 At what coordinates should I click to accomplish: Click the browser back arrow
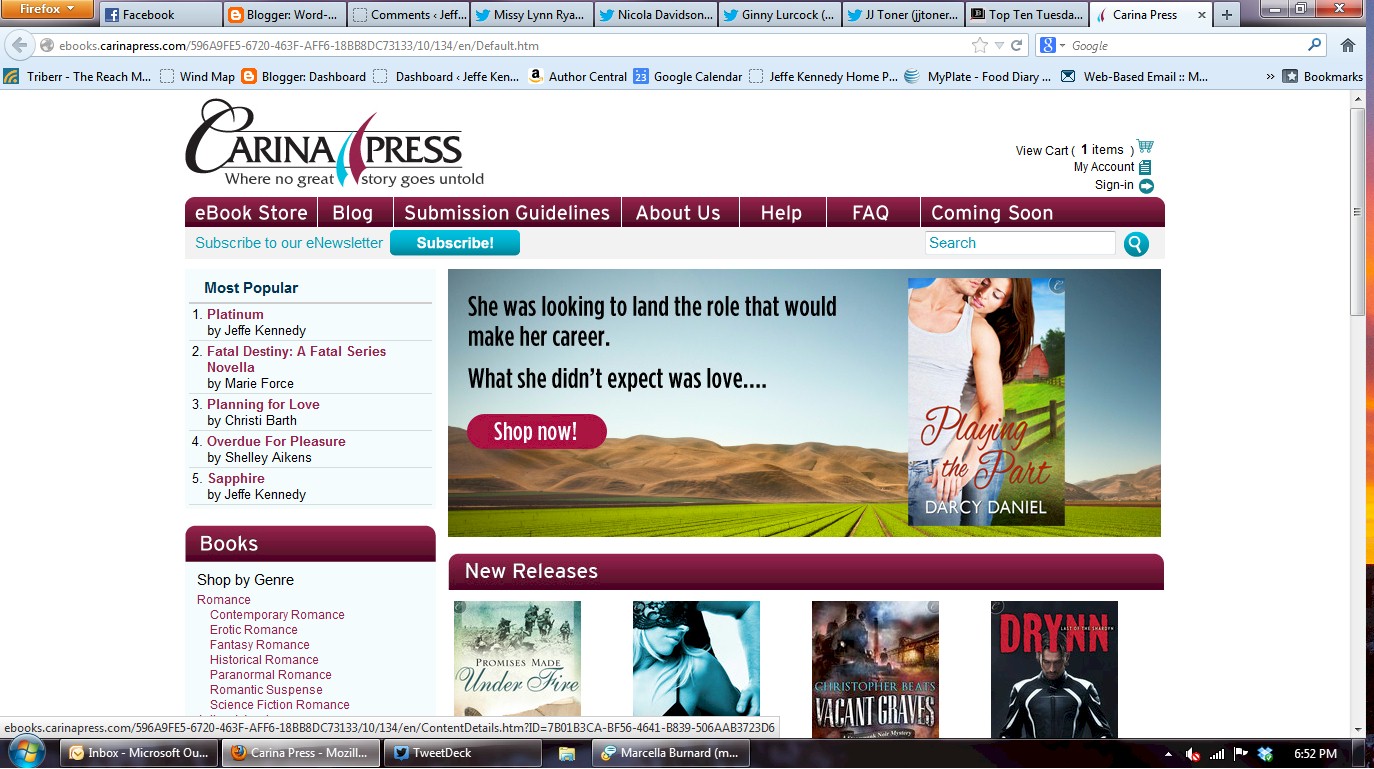coord(20,45)
